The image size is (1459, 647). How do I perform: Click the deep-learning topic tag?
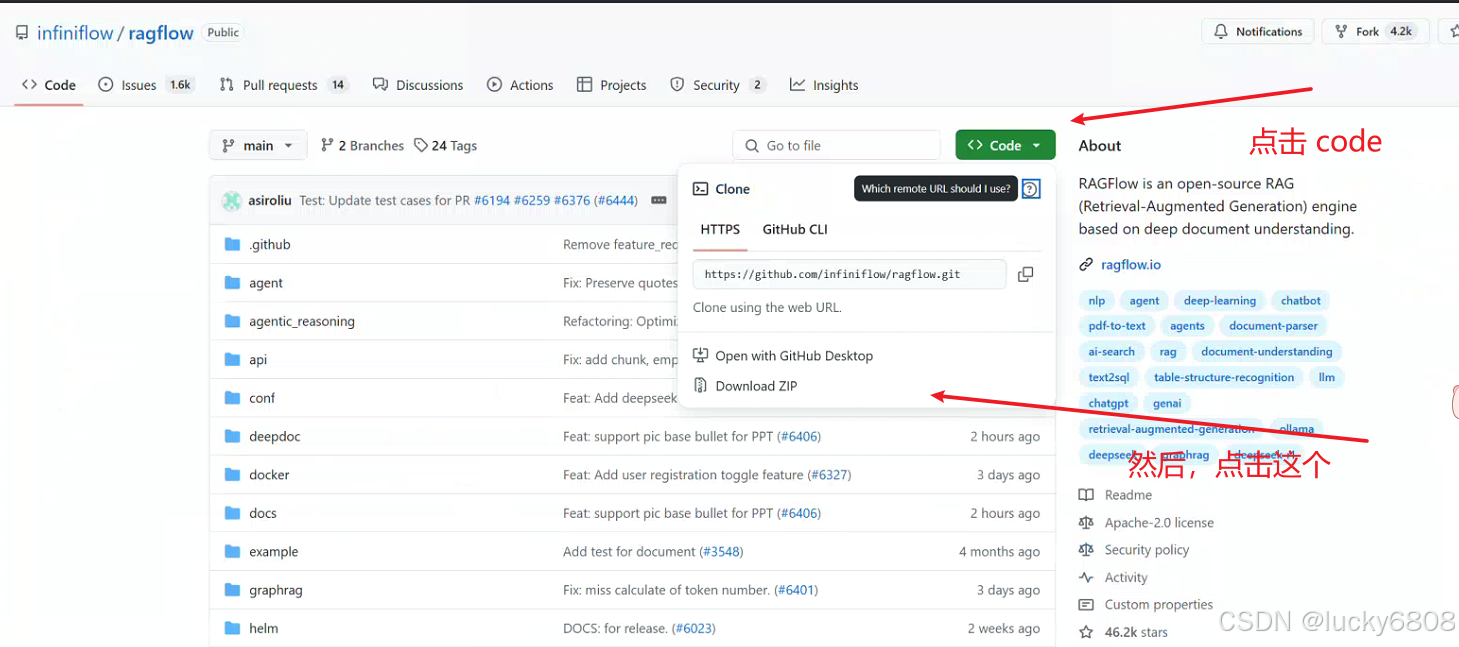pyautogui.click(x=1220, y=301)
